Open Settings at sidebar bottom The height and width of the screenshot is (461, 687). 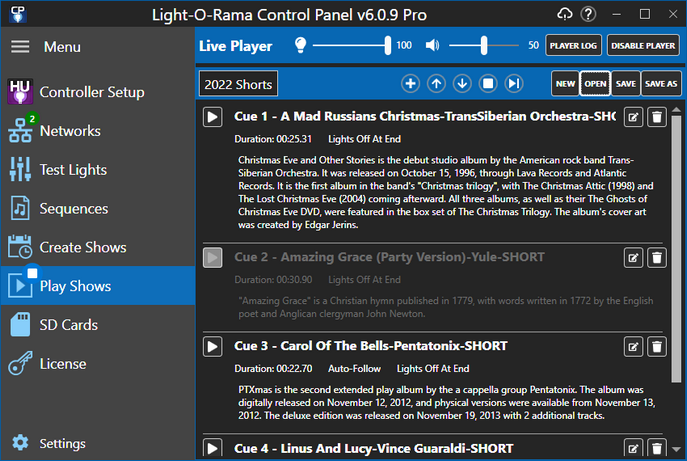98,443
